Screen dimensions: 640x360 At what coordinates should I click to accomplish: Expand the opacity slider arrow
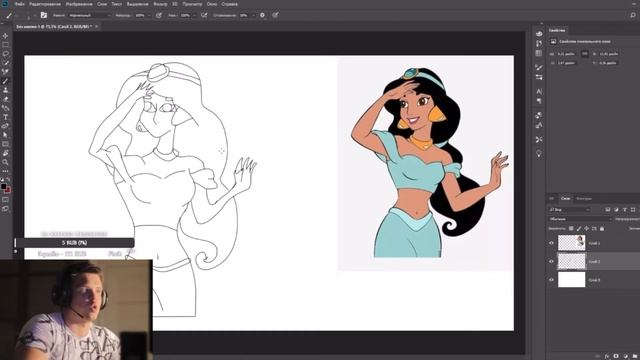[x=149, y=16]
